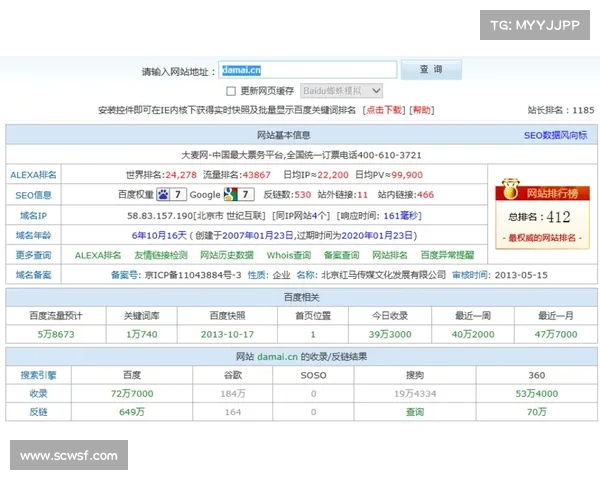Open the 网站排名 query link
600x480 pixels.
[x=390, y=255]
